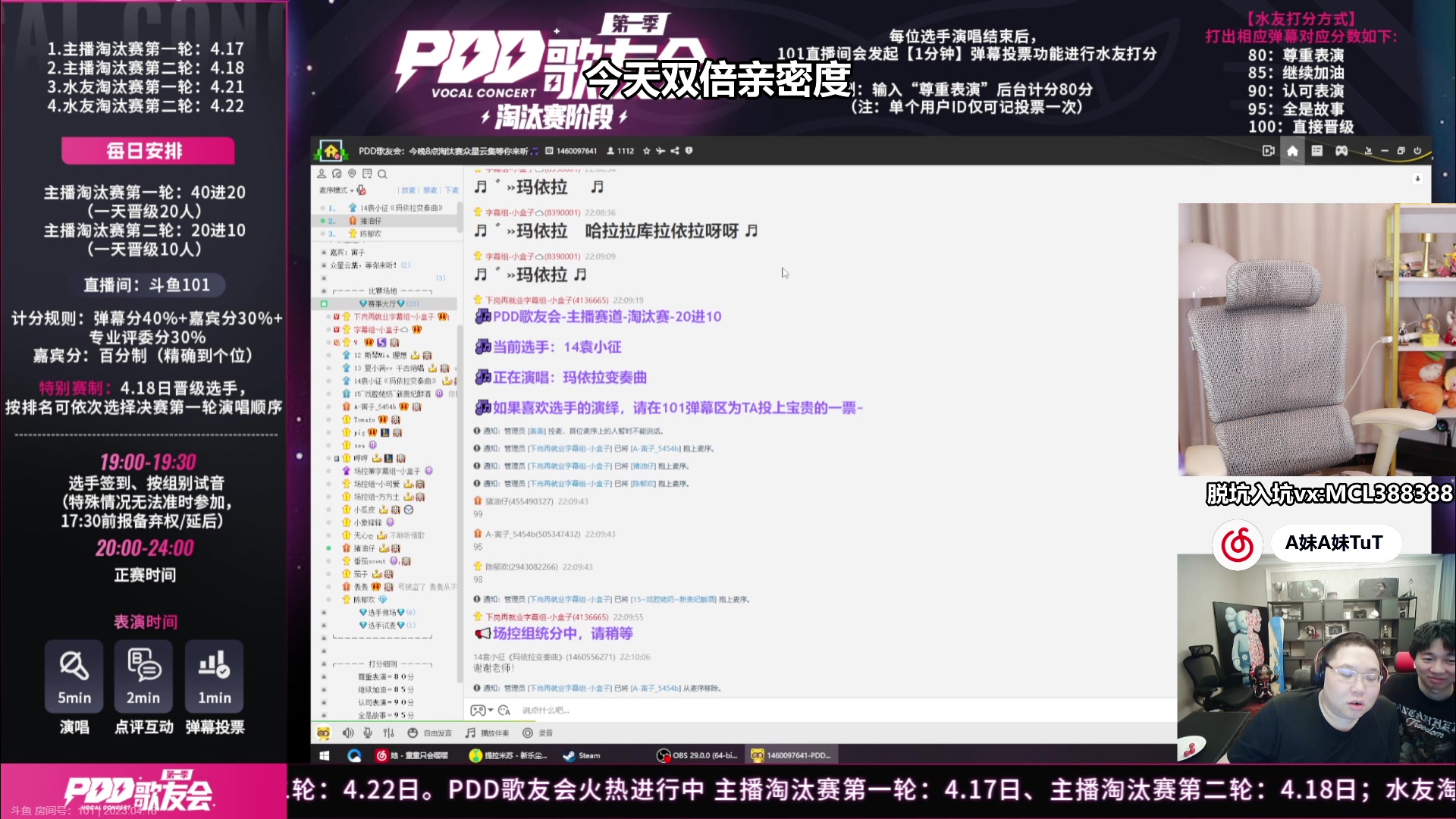Open the browser icon in the taskbar
The height and width of the screenshot is (819, 1456).
353,755
